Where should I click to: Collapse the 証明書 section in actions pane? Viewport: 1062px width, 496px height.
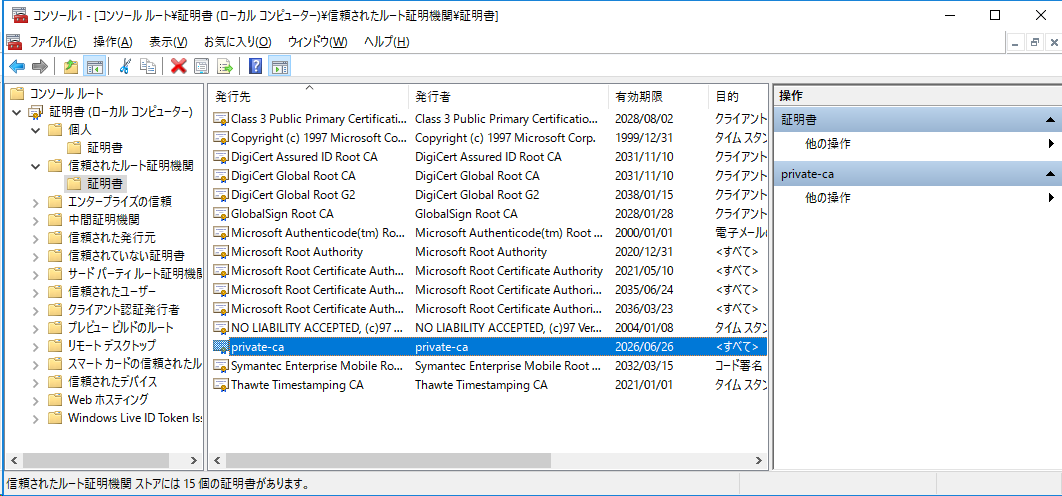click(1050, 119)
